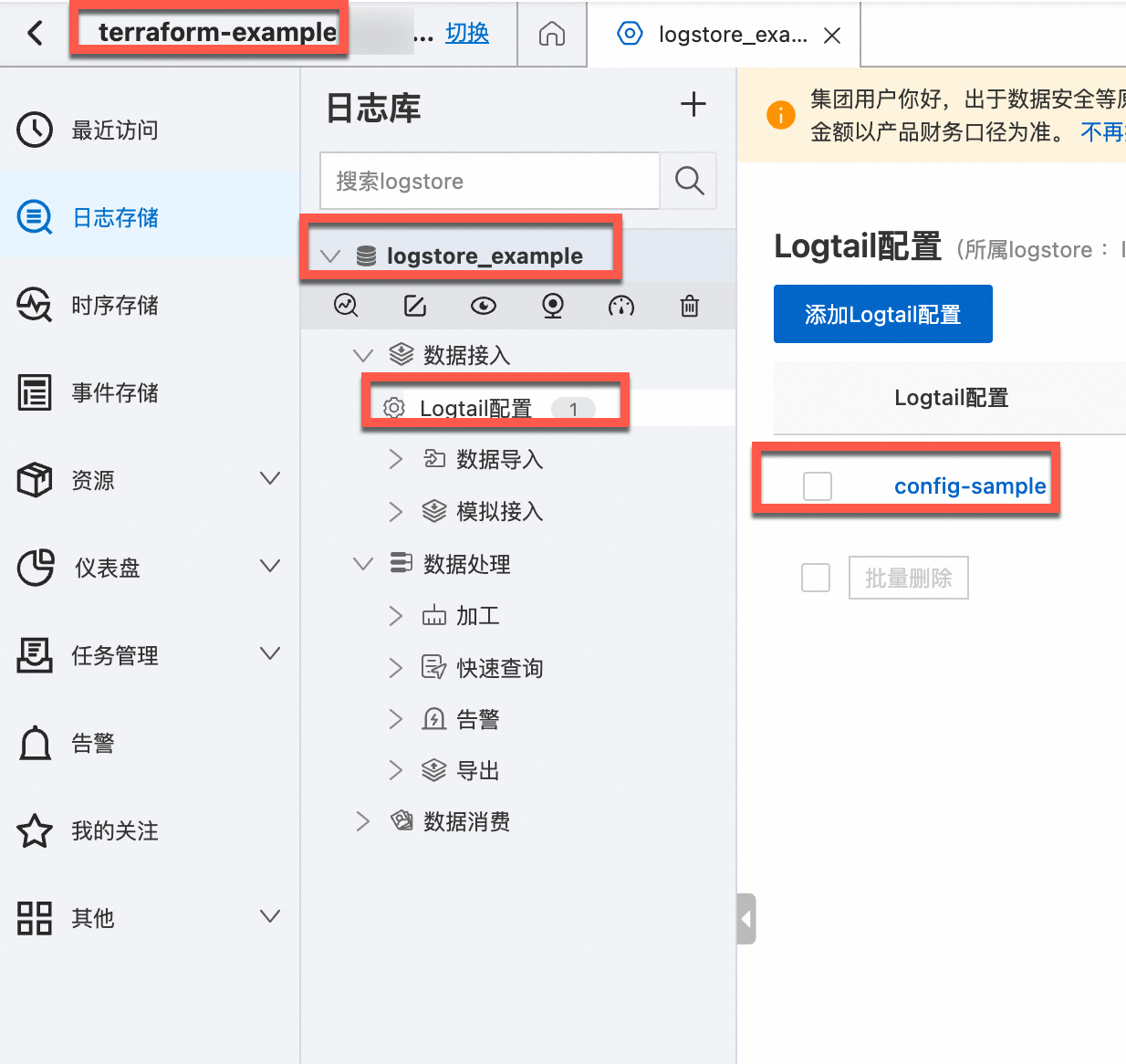Open the logstore edit icon
Viewport: 1126px width, 1064px height.
coord(414,306)
